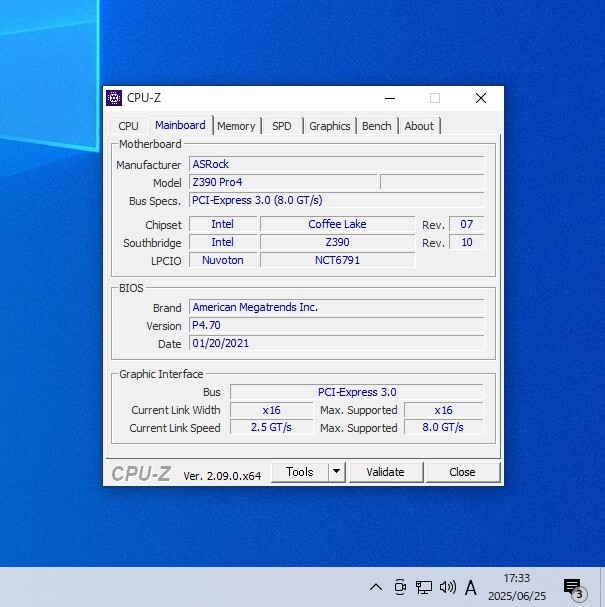Open the Action Center notification icon
This screenshot has width=605, height=607.
[574, 588]
